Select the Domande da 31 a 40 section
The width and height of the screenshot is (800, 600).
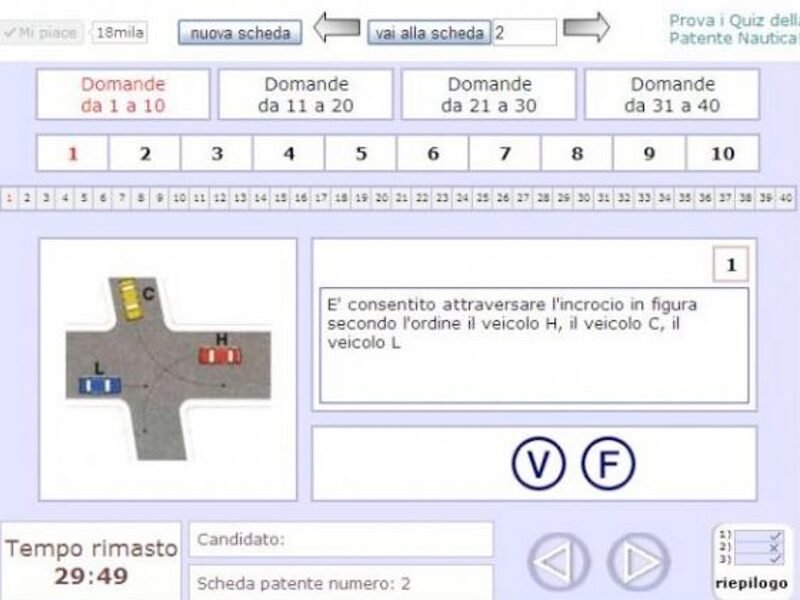pos(672,91)
